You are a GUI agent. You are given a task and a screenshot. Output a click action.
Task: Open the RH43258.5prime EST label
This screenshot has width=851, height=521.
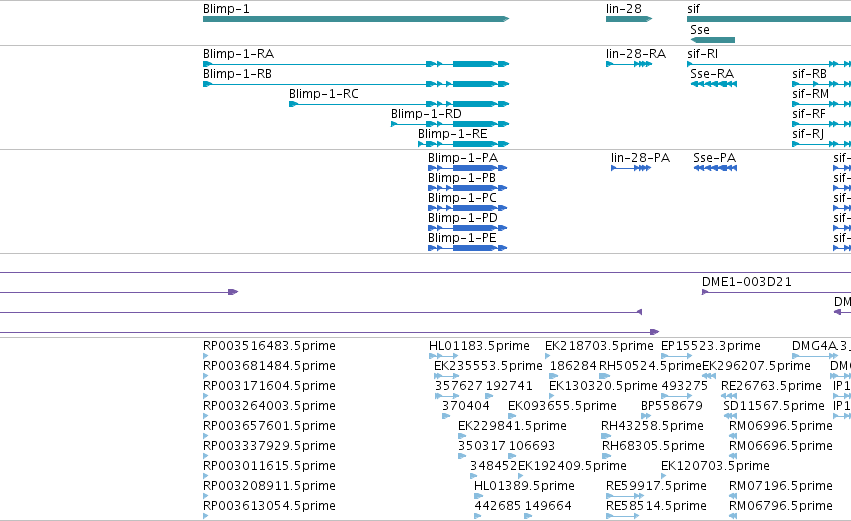(x=652, y=427)
